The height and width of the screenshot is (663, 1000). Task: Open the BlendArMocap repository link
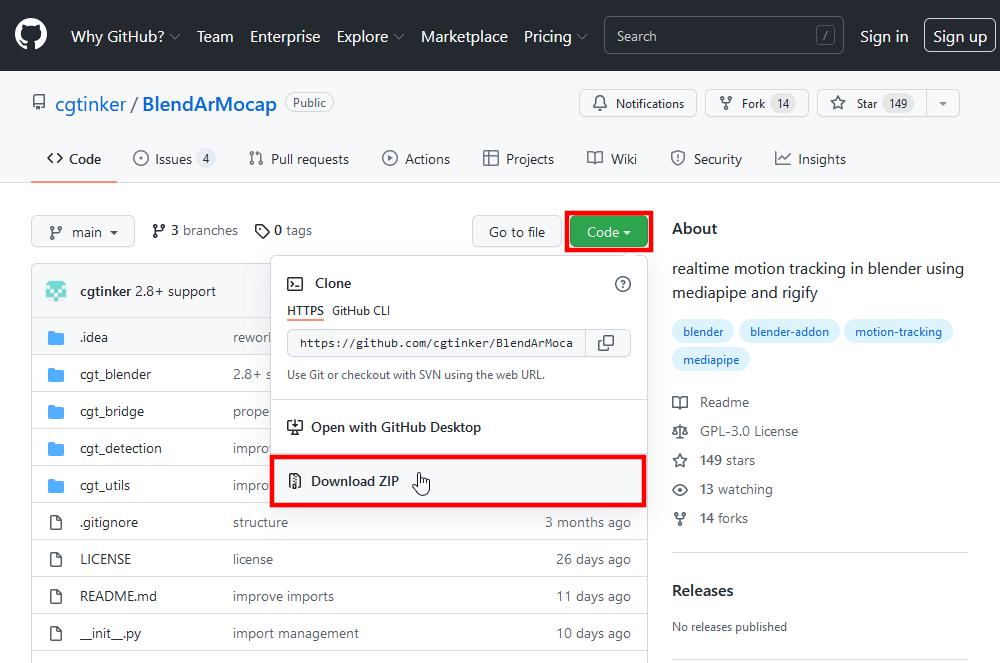coord(209,104)
